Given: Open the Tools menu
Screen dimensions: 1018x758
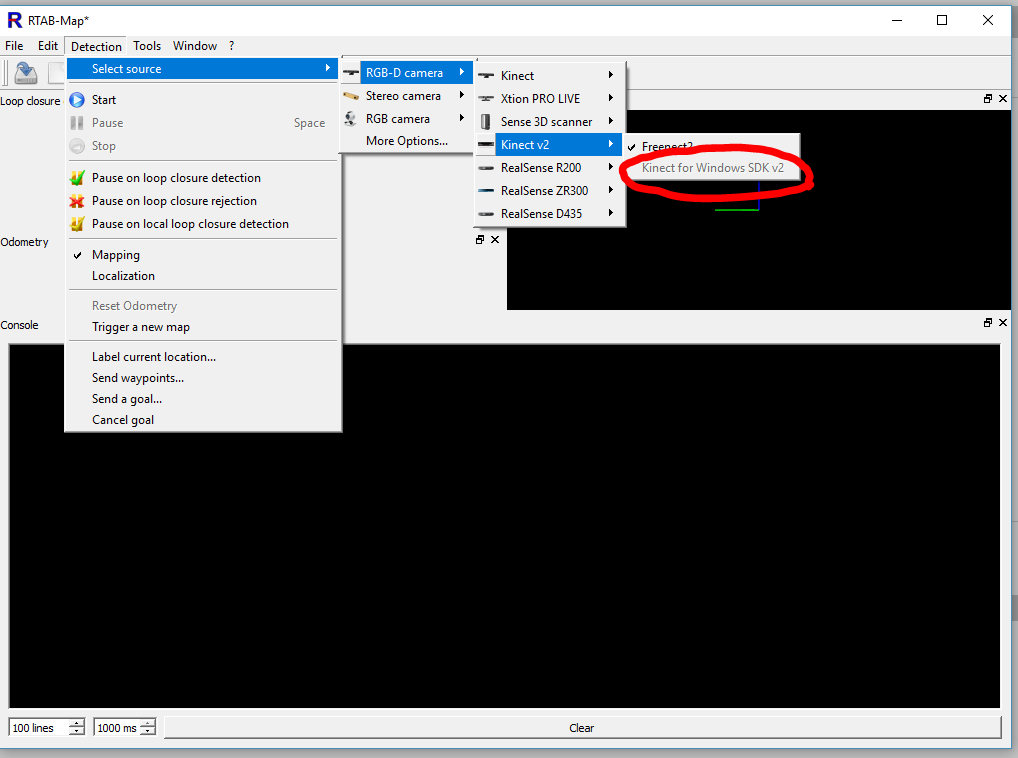Looking at the screenshot, I should (147, 46).
